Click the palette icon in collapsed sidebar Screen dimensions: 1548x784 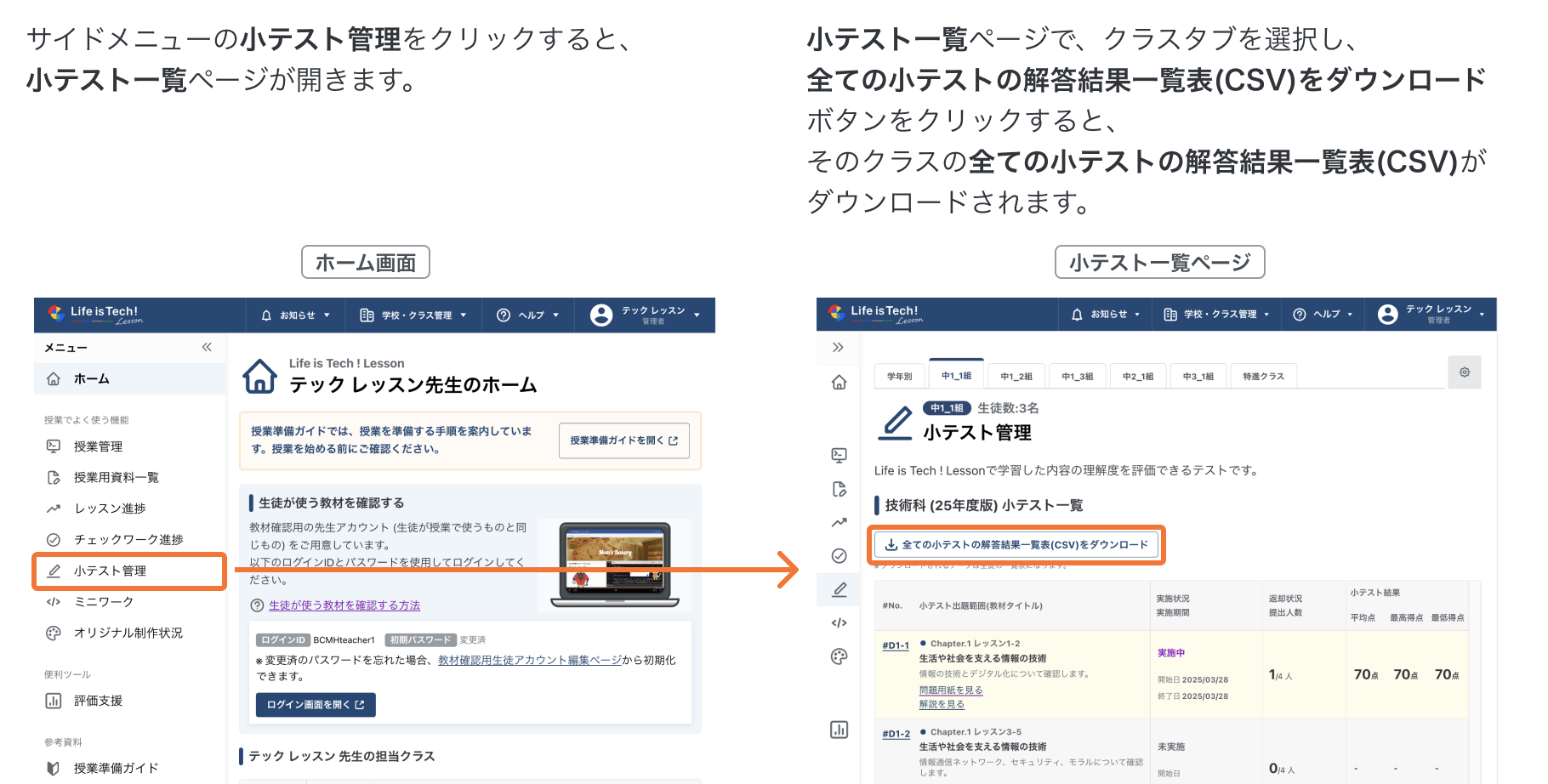point(839,656)
